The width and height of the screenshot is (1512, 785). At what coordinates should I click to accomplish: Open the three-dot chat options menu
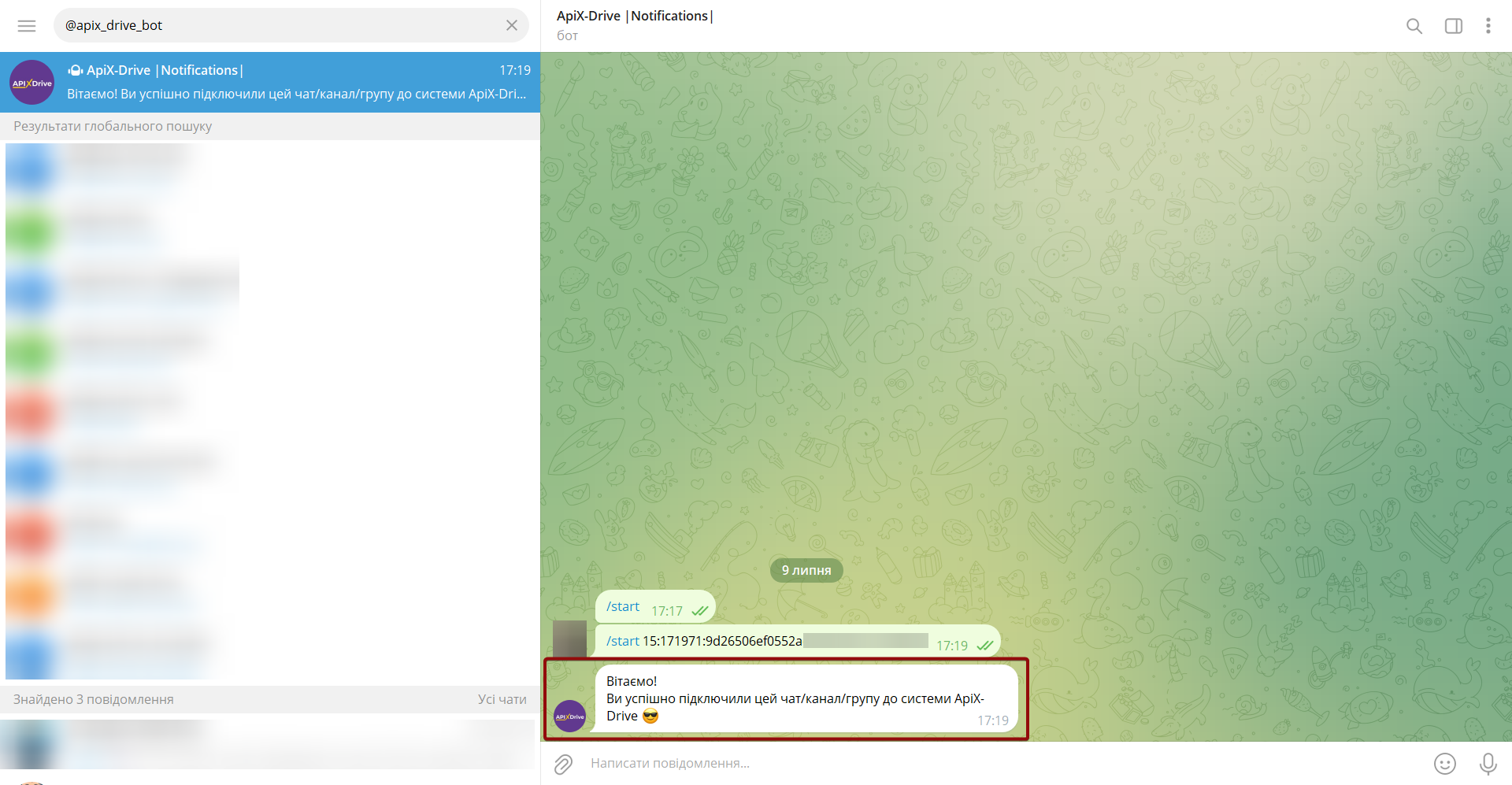[x=1488, y=26]
